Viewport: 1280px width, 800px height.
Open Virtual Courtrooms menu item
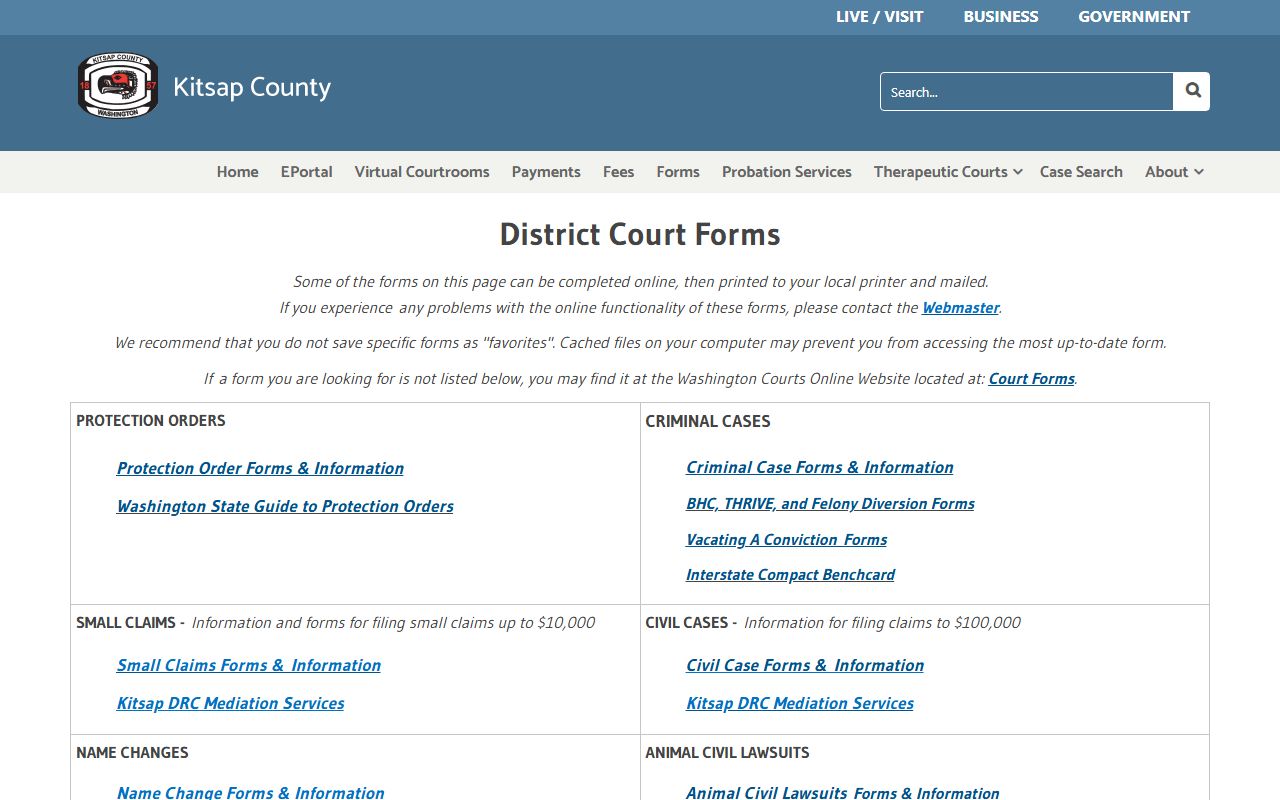422,172
